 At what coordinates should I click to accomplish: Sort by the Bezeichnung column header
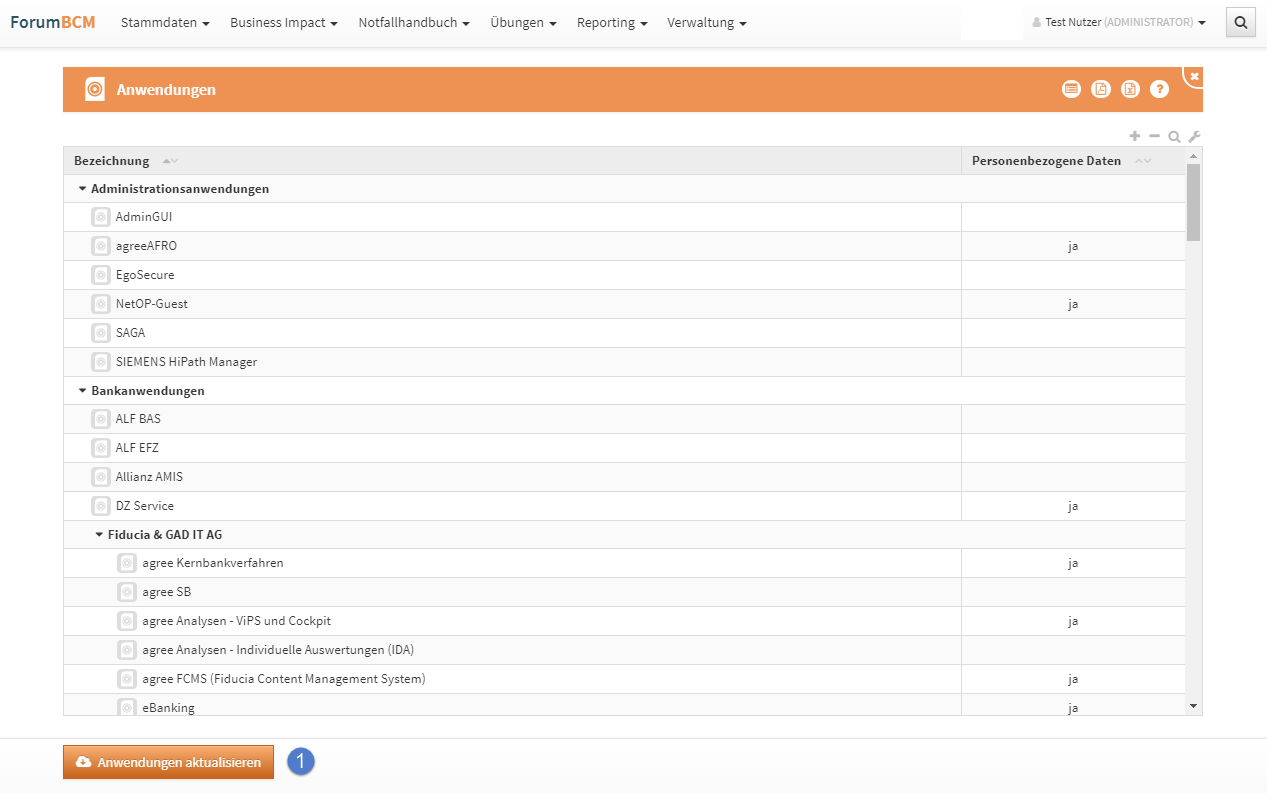pos(112,161)
